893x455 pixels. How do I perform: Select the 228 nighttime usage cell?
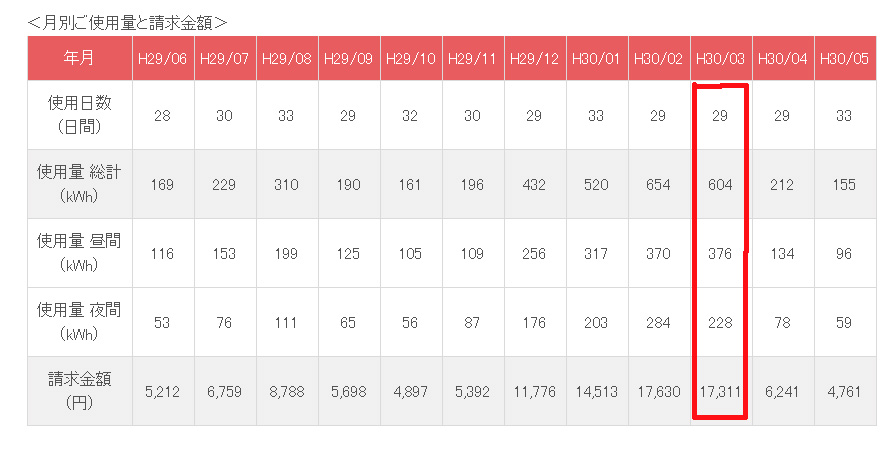click(720, 323)
